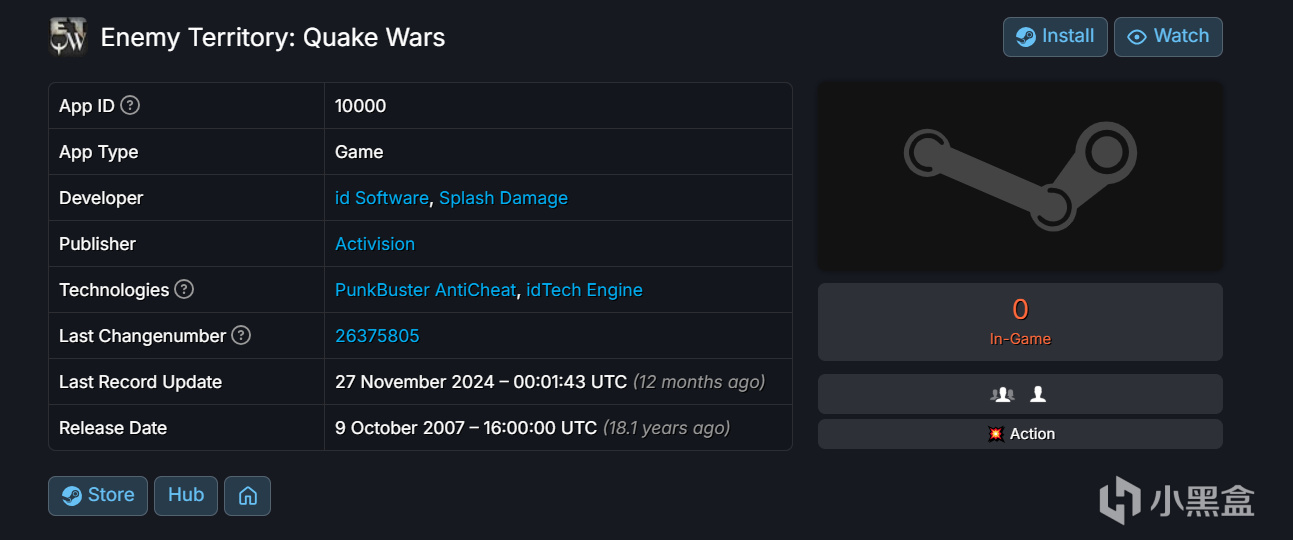The width and height of the screenshot is (1293, 540).
Task: Follow the Activision publisher link
Action: (375, 244)
